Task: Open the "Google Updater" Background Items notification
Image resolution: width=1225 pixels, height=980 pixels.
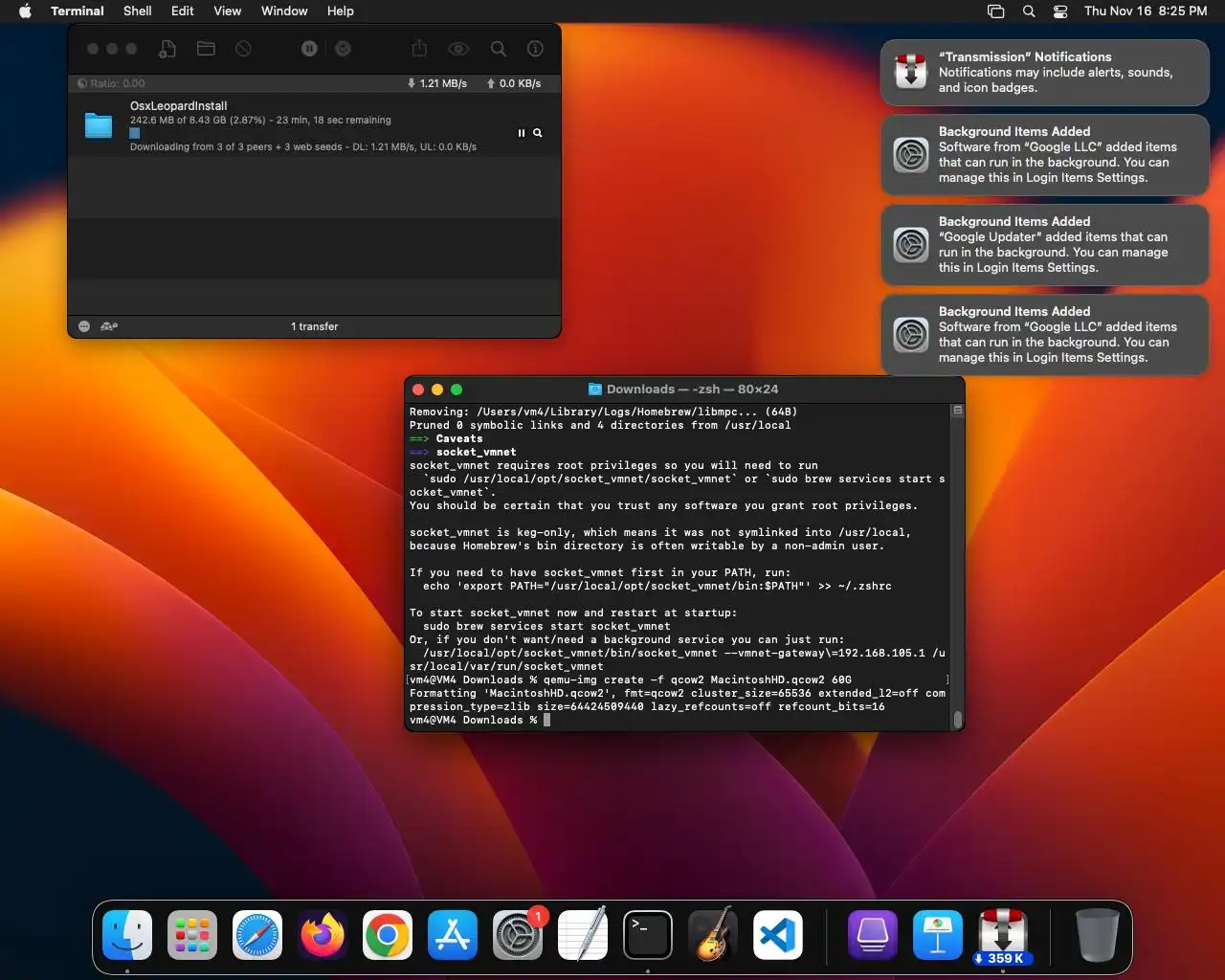Action: 1044,245
